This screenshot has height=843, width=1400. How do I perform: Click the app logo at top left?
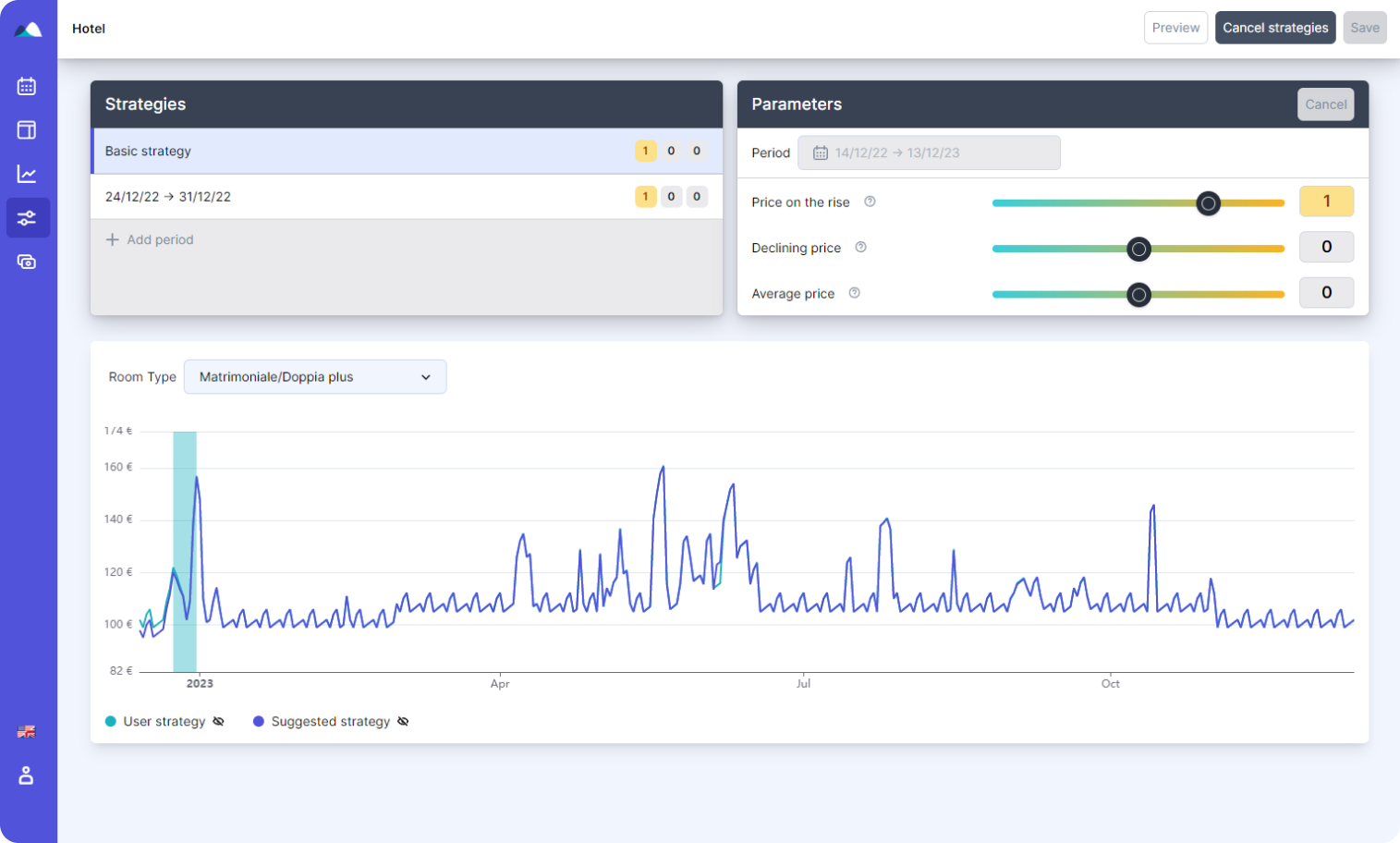(x=28, y=30)
